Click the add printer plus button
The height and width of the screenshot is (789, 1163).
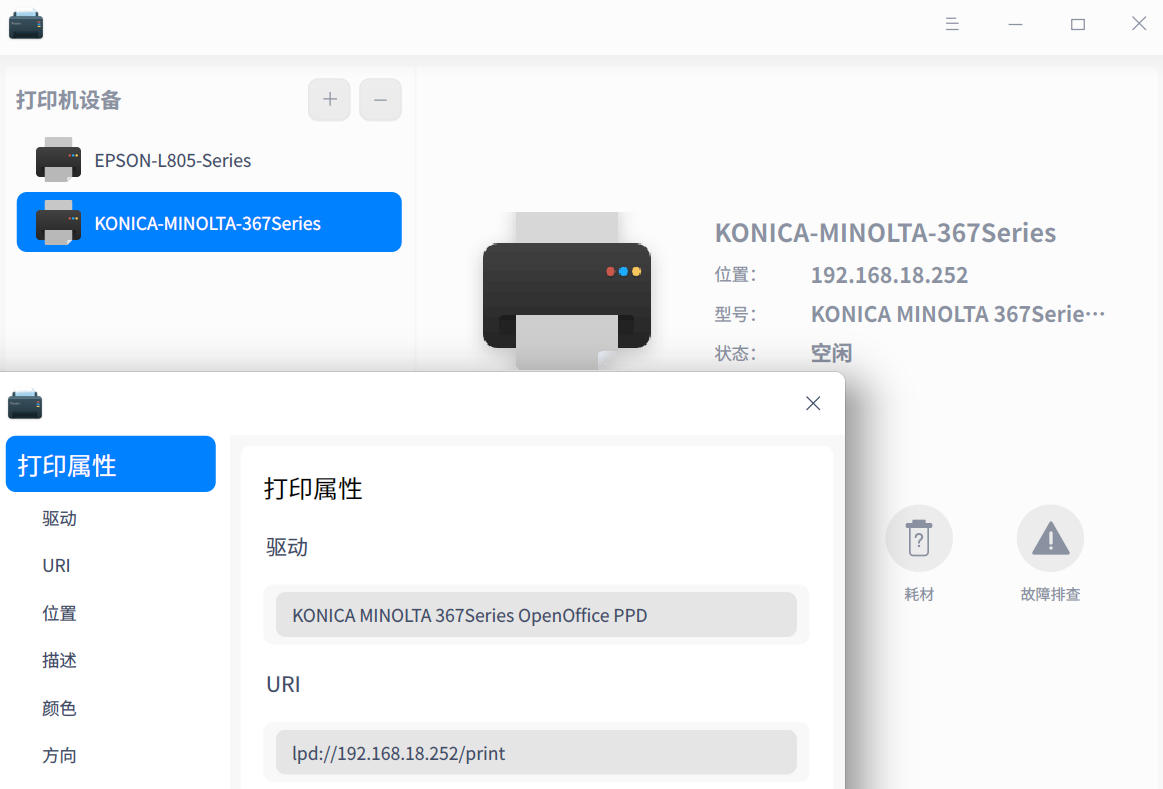pyautogui.click(x=329, y=99)
